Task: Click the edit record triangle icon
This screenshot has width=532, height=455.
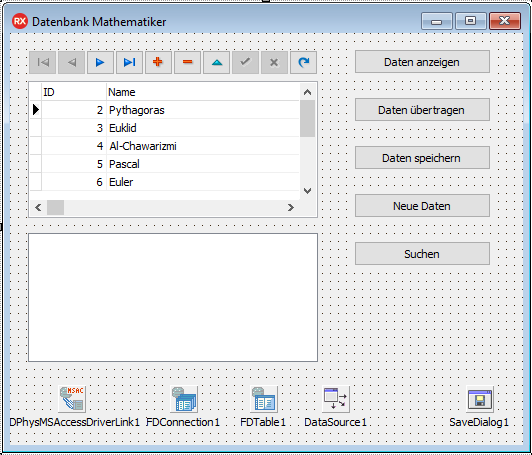Action: [x=216, y=62]
